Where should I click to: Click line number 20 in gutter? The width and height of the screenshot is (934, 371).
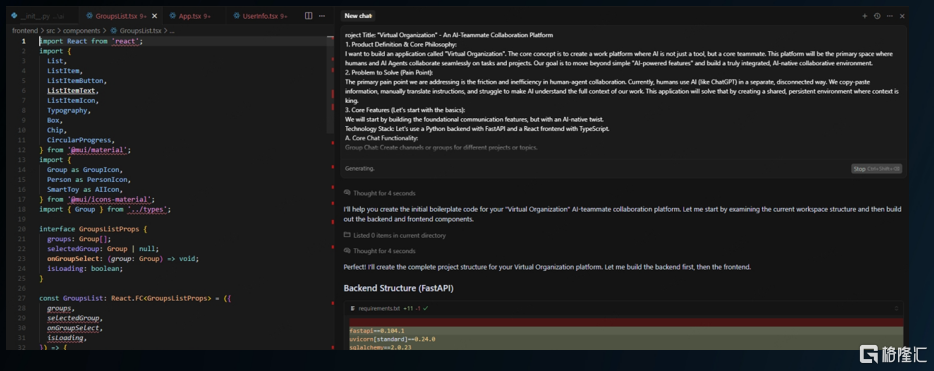22,229
